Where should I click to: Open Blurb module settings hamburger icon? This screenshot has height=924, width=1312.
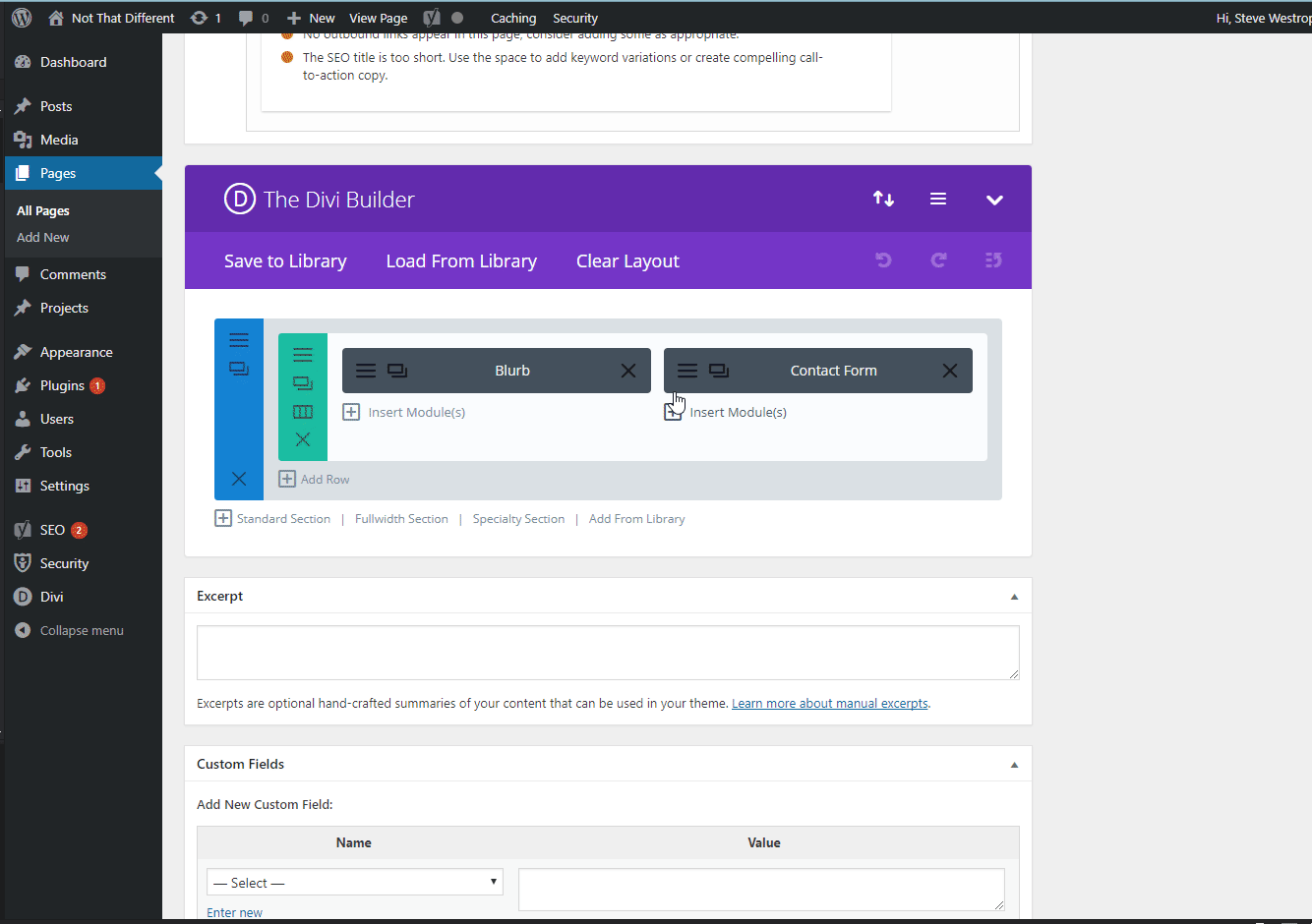pyautogui.click(x=366, y=371)
